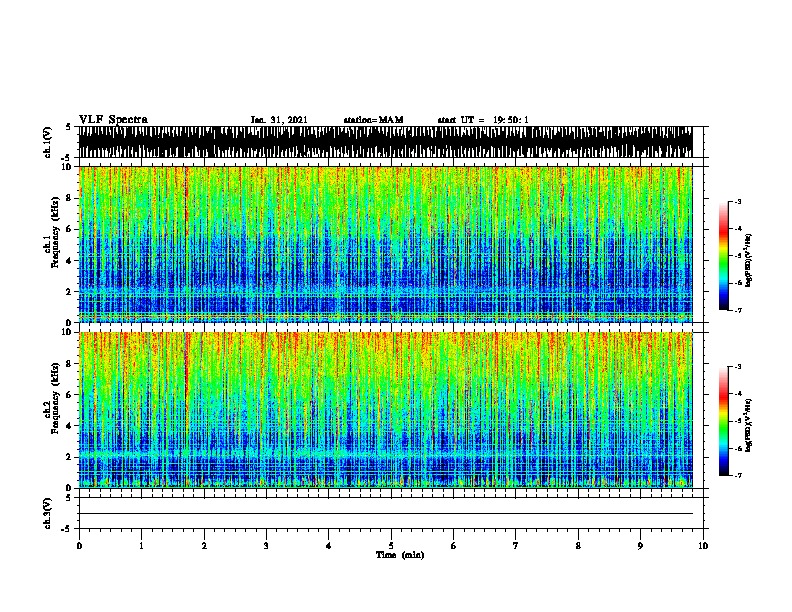Click the time axis tick label "5"
The width and height of the screenshot is (792, 612).
tap(391, 546)
